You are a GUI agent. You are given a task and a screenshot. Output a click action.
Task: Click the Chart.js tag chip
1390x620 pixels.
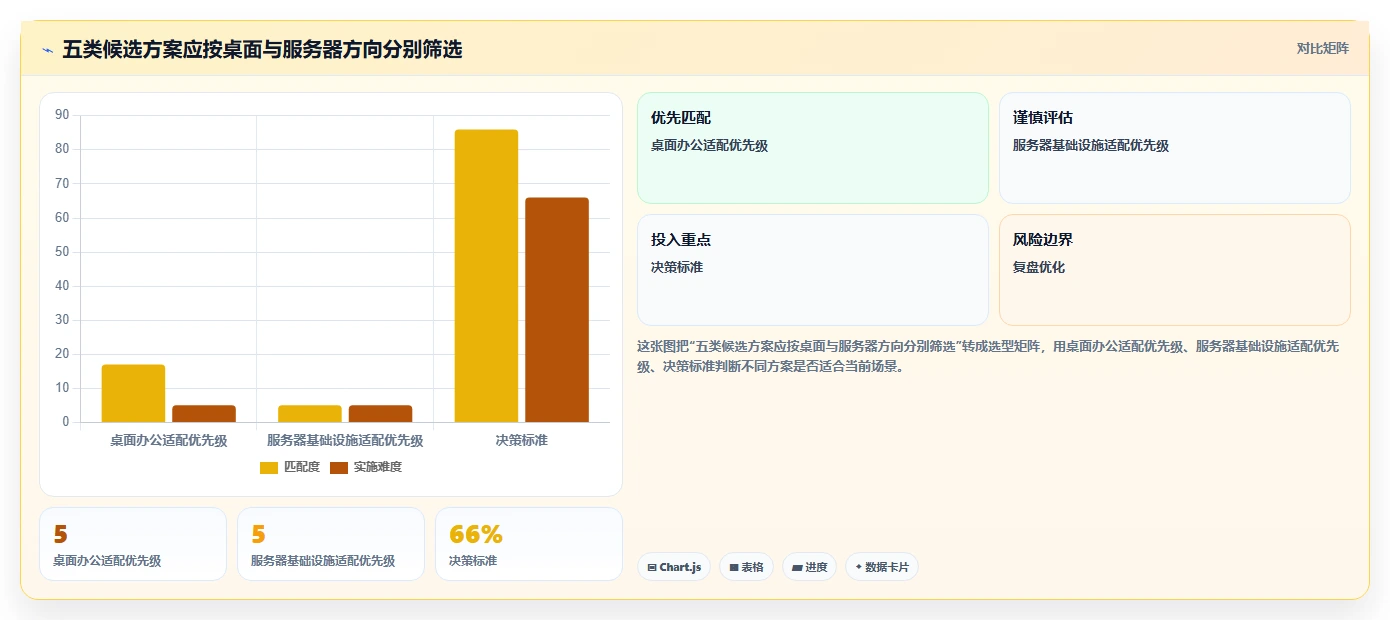[674, 567]
